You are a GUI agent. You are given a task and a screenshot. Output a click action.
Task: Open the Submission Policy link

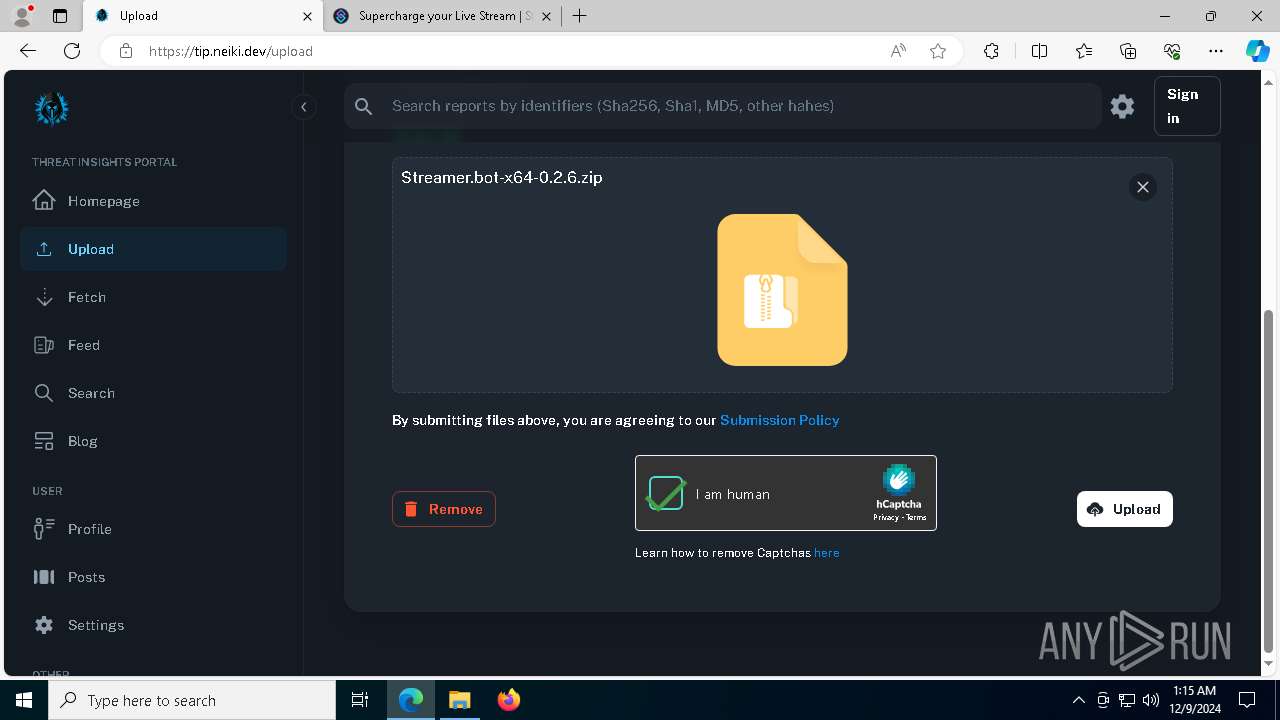coord(780,420)
